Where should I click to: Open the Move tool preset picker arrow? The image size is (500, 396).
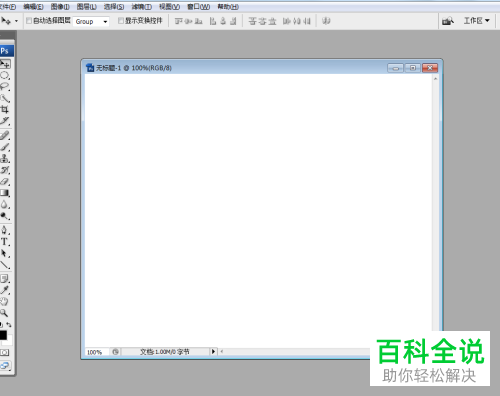point(16,21)
